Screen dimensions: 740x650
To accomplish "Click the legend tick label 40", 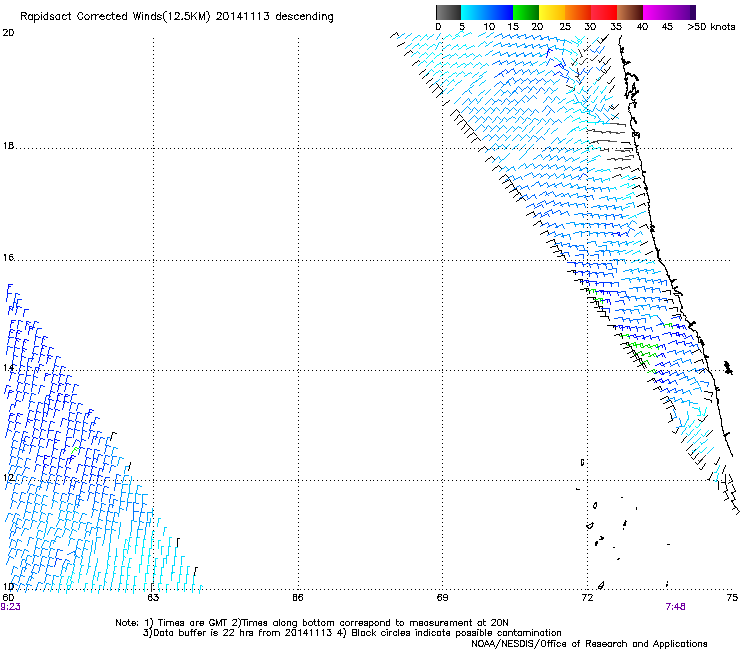I will click(x=642, y=27).
